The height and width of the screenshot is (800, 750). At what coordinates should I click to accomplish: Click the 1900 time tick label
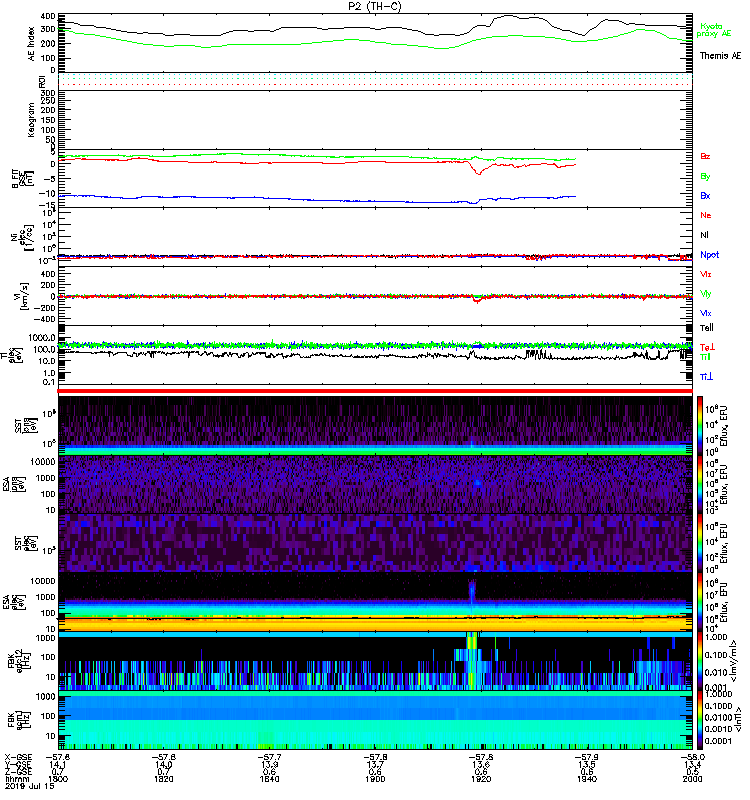click(375, 779)
